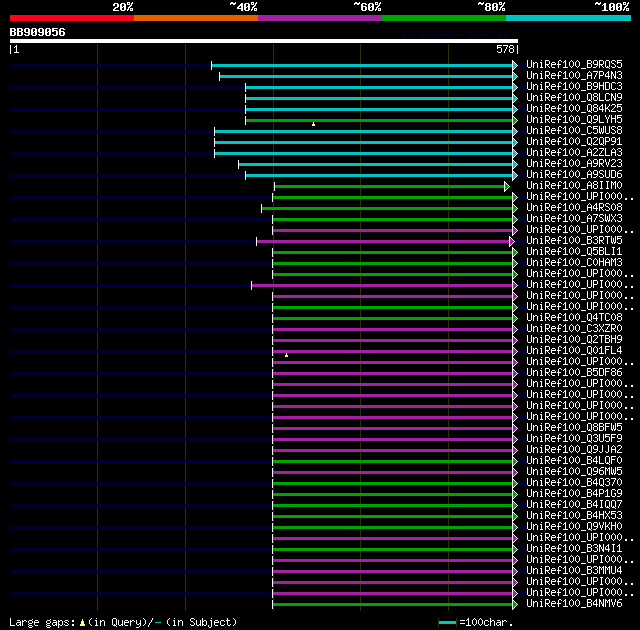The width and height of the screenshot is (640, 630).
Task: Click the yellow query-gap triangle in the legend
Action: [82, 623]
